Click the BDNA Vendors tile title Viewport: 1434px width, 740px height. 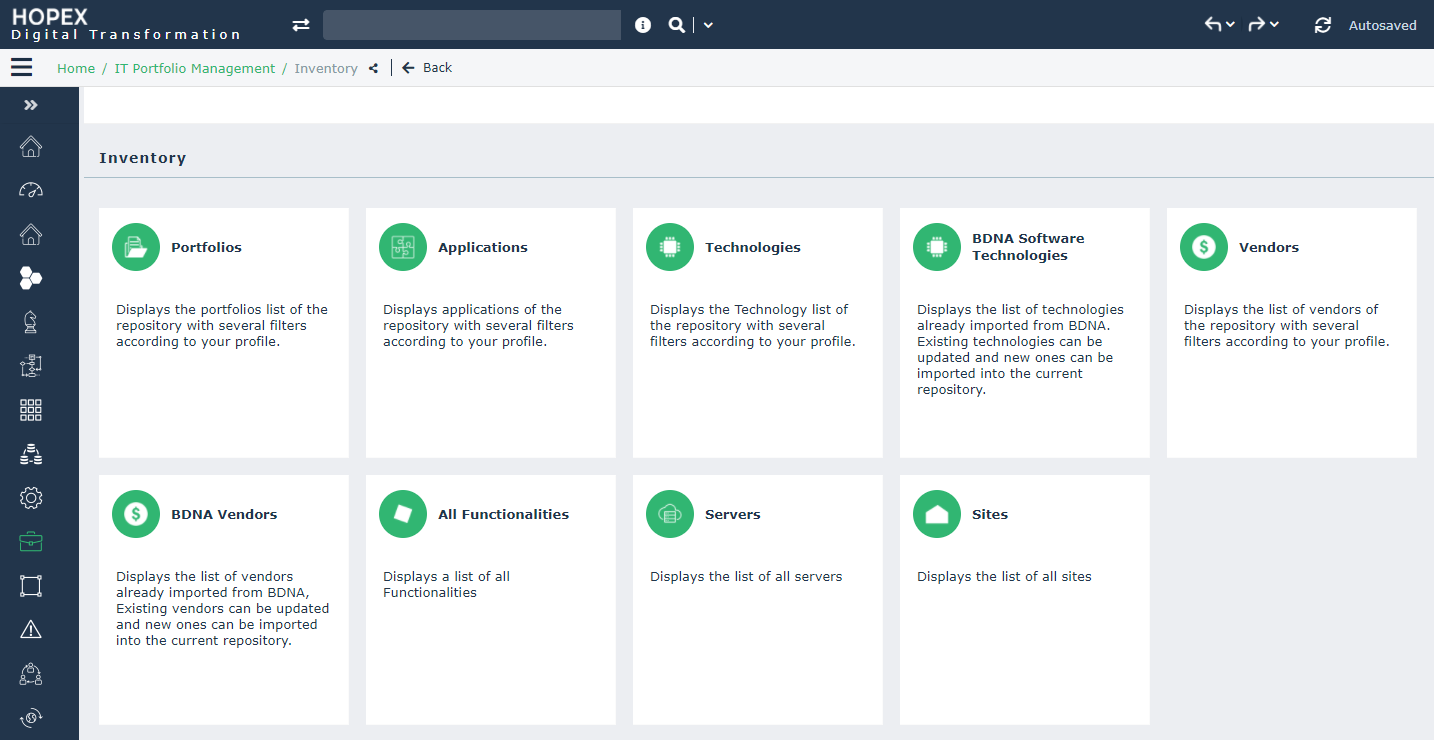[224, 514]
